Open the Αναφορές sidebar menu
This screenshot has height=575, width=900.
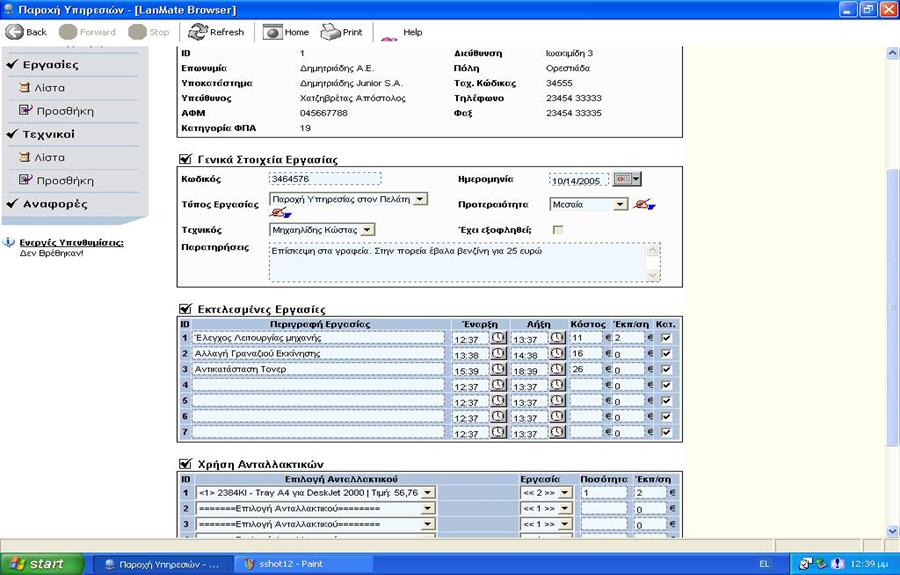(x=55, y=204)
